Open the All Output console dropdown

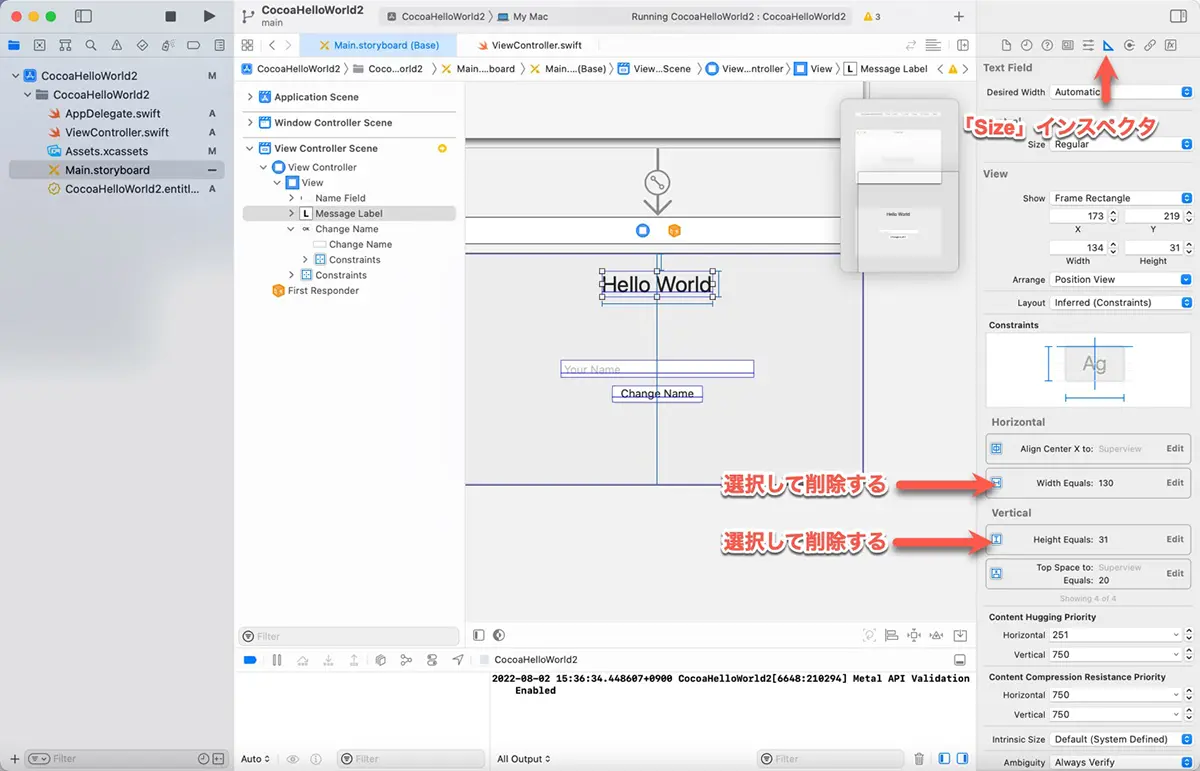tap(523, 759)
